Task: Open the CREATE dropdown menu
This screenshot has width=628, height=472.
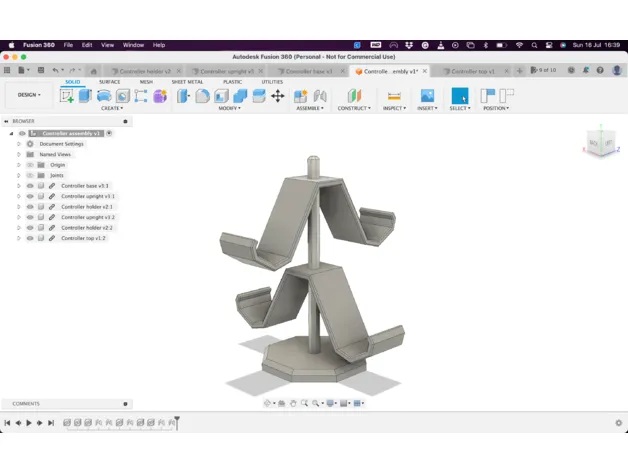Action: click(x=112, y=108)
